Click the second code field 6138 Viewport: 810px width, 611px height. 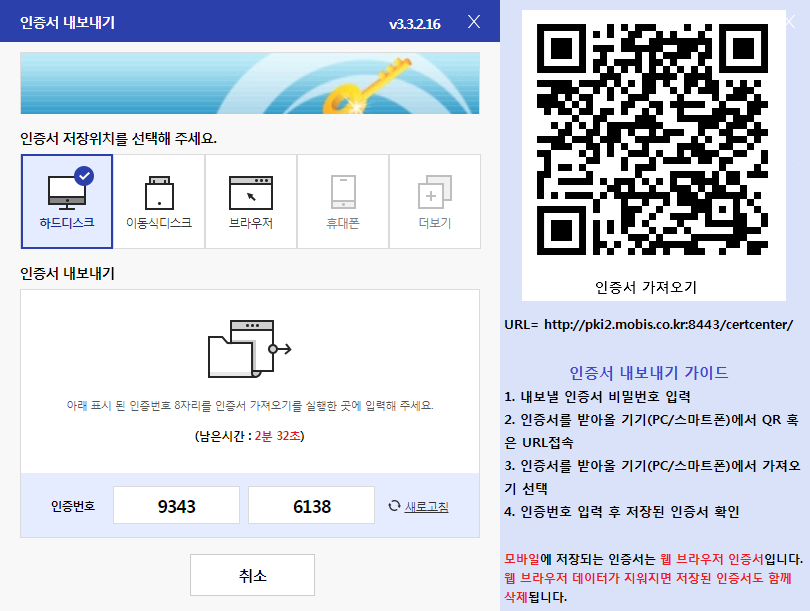point(311,505)
